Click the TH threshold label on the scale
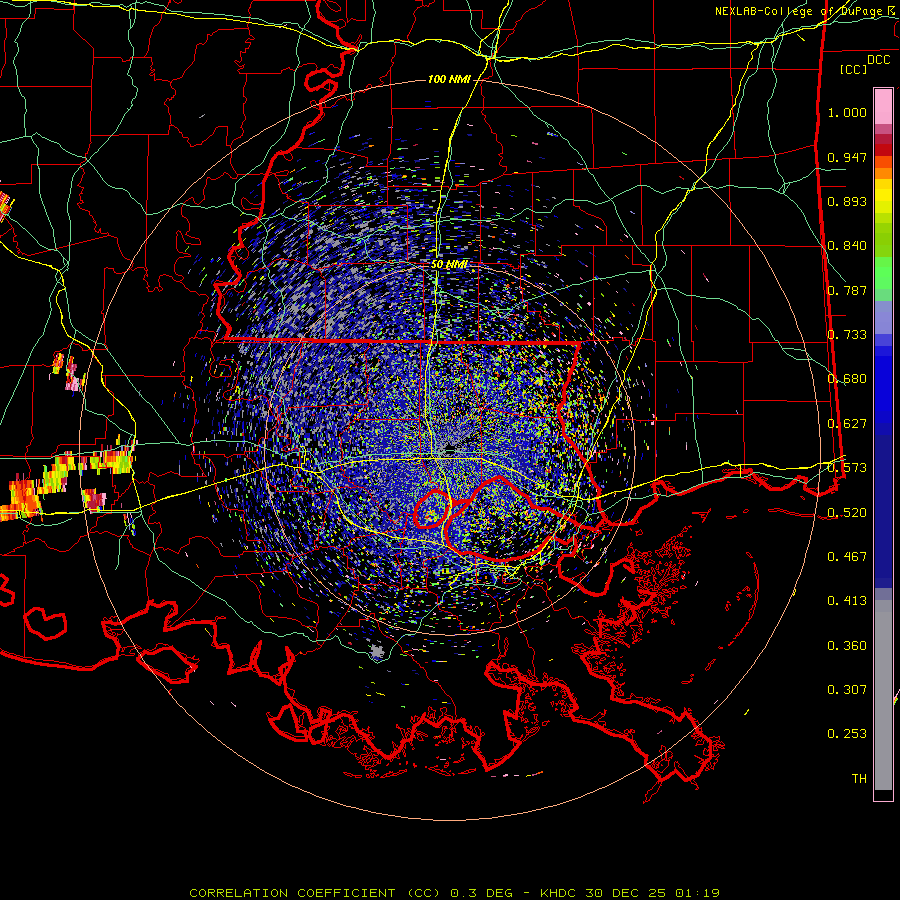 pyautogui.click(x=859, y=779)
